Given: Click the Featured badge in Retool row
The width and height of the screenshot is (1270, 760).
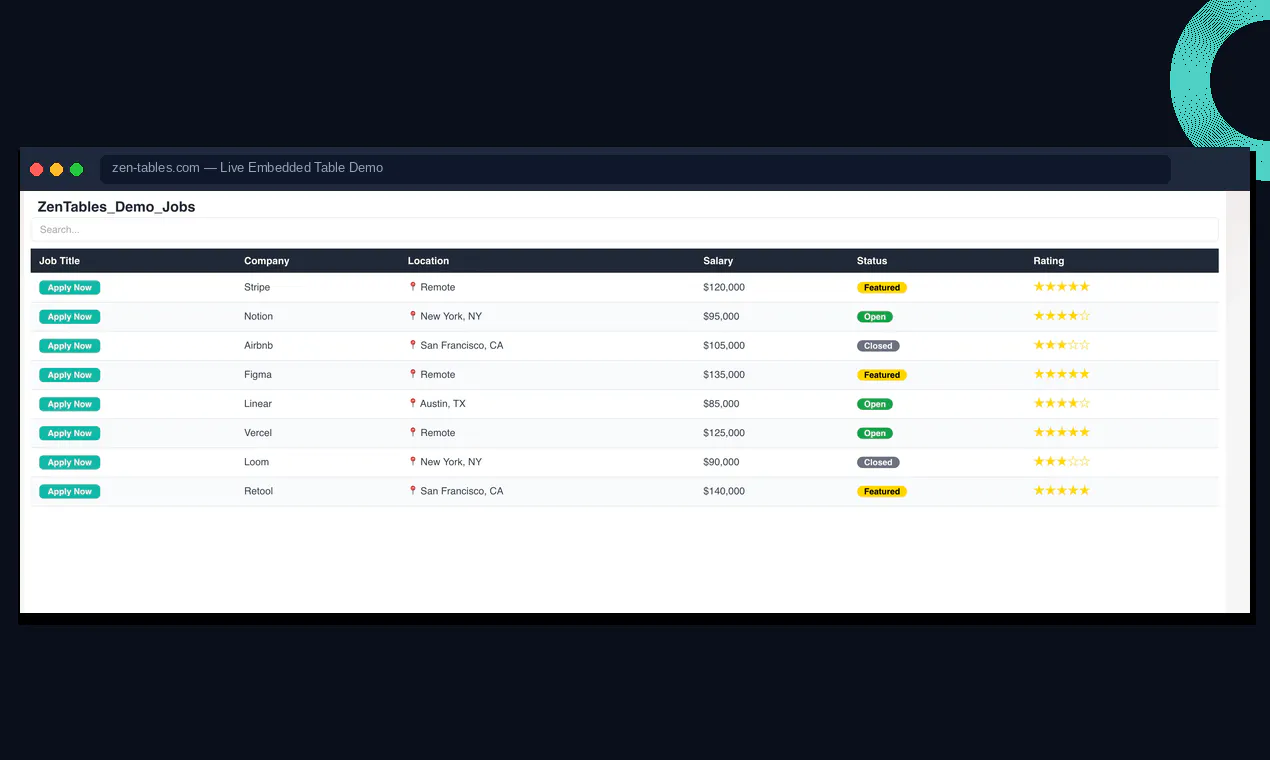Looking at the screenshot, I should point(882,491).
